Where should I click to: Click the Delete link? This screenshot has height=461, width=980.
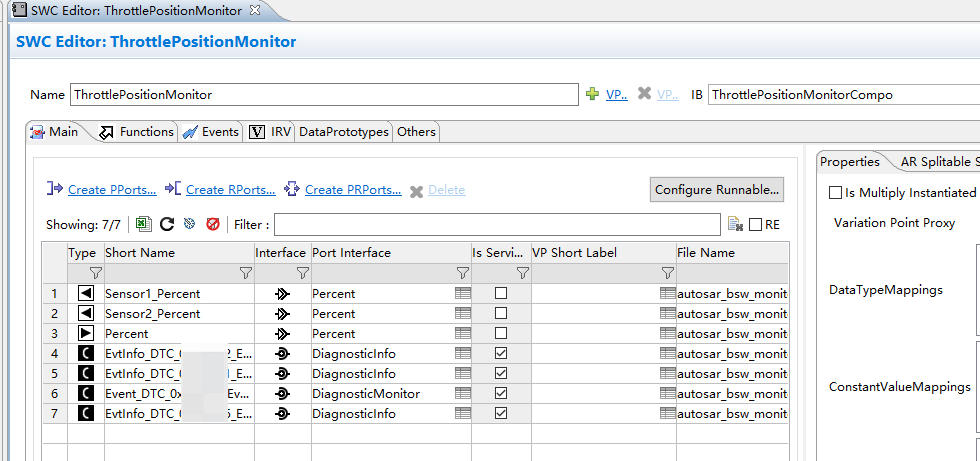(x=446, y=190)
